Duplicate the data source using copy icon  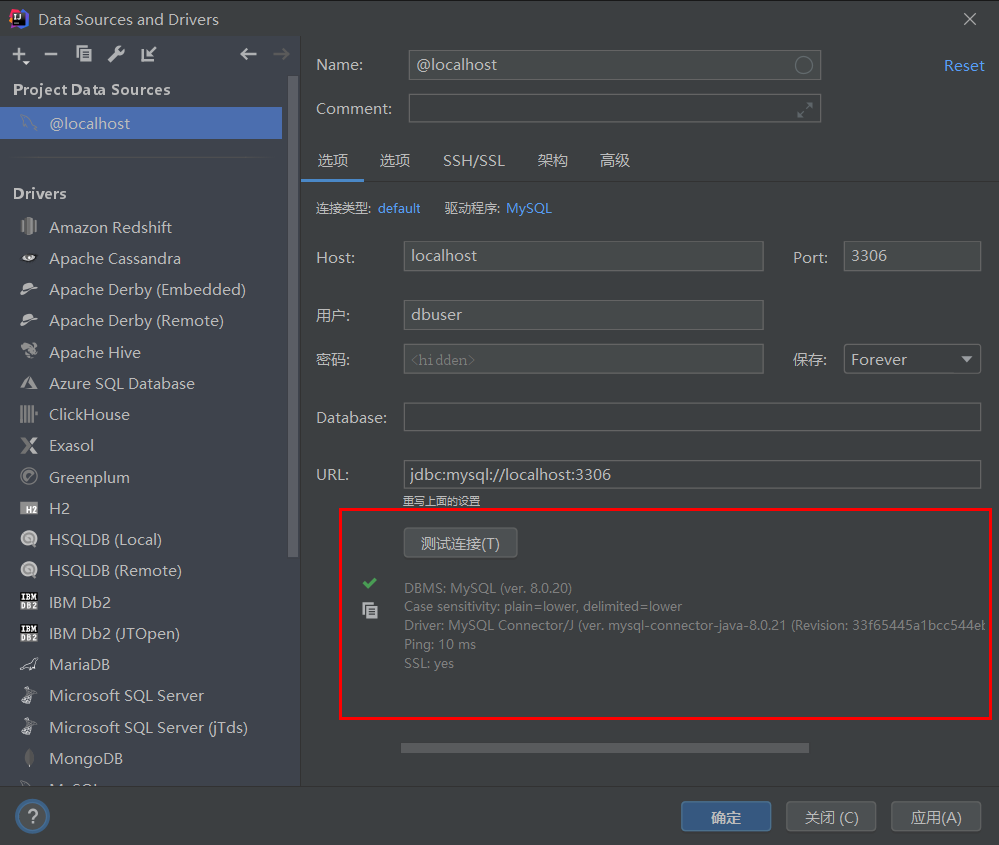point(83,54)
